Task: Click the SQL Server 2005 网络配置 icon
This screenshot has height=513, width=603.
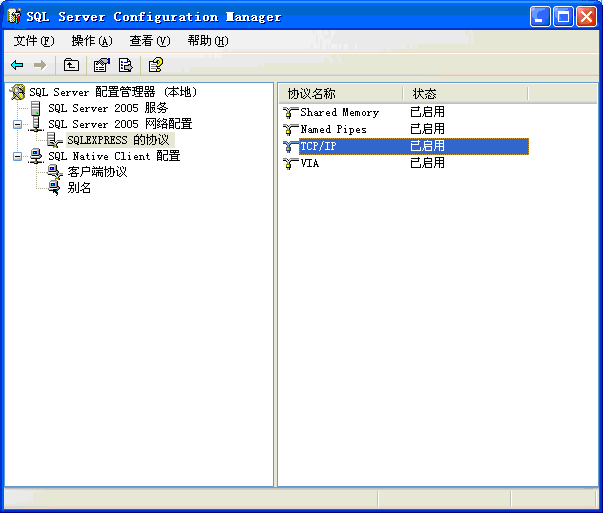Action: point(36,124)
